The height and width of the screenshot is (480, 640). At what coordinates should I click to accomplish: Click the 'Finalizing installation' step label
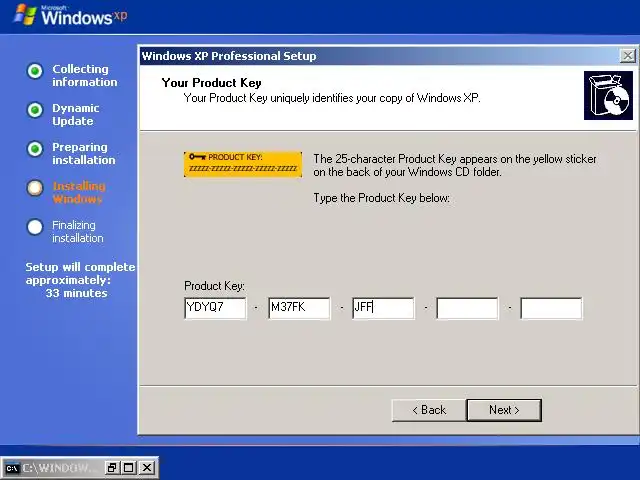pos(78,231)
